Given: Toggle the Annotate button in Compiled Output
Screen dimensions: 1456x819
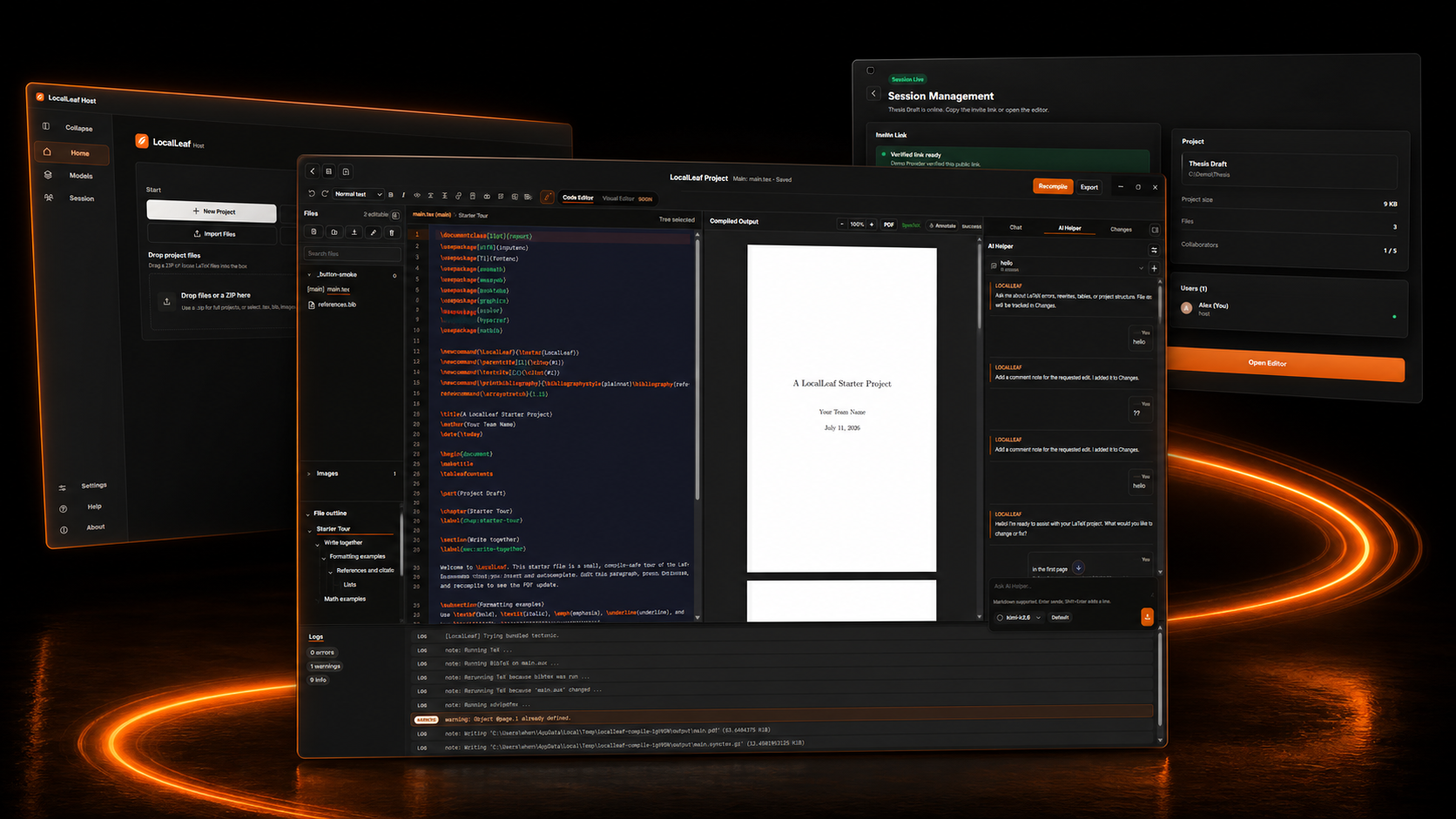Looking at the screenshot, I should point(942,225).
